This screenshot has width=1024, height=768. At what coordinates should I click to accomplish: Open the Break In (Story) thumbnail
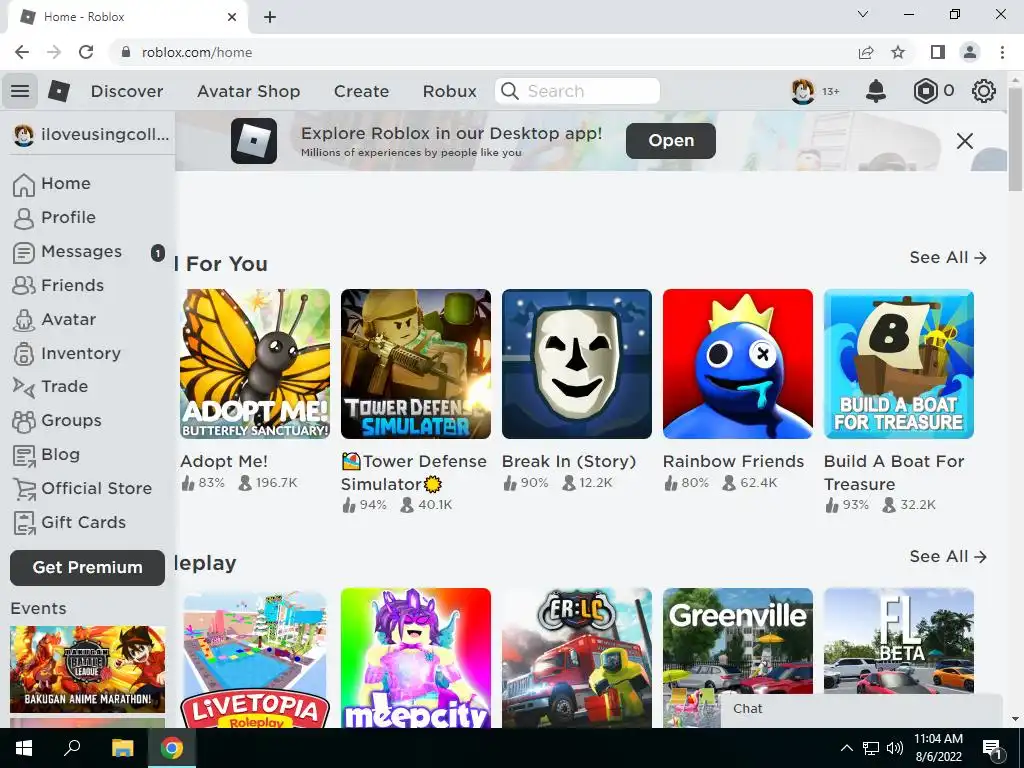point(577,364)
